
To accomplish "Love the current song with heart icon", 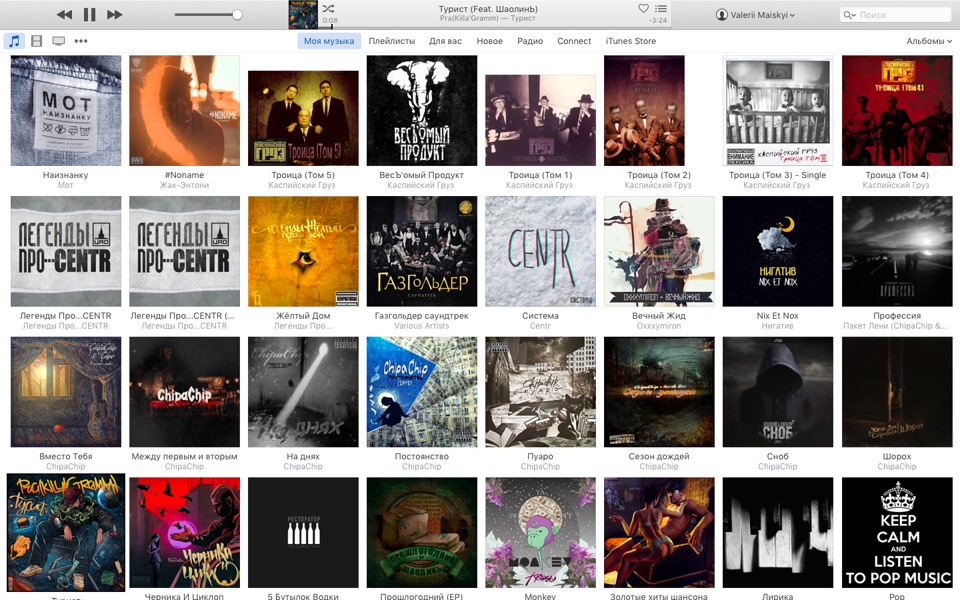I will pos(643,9).
